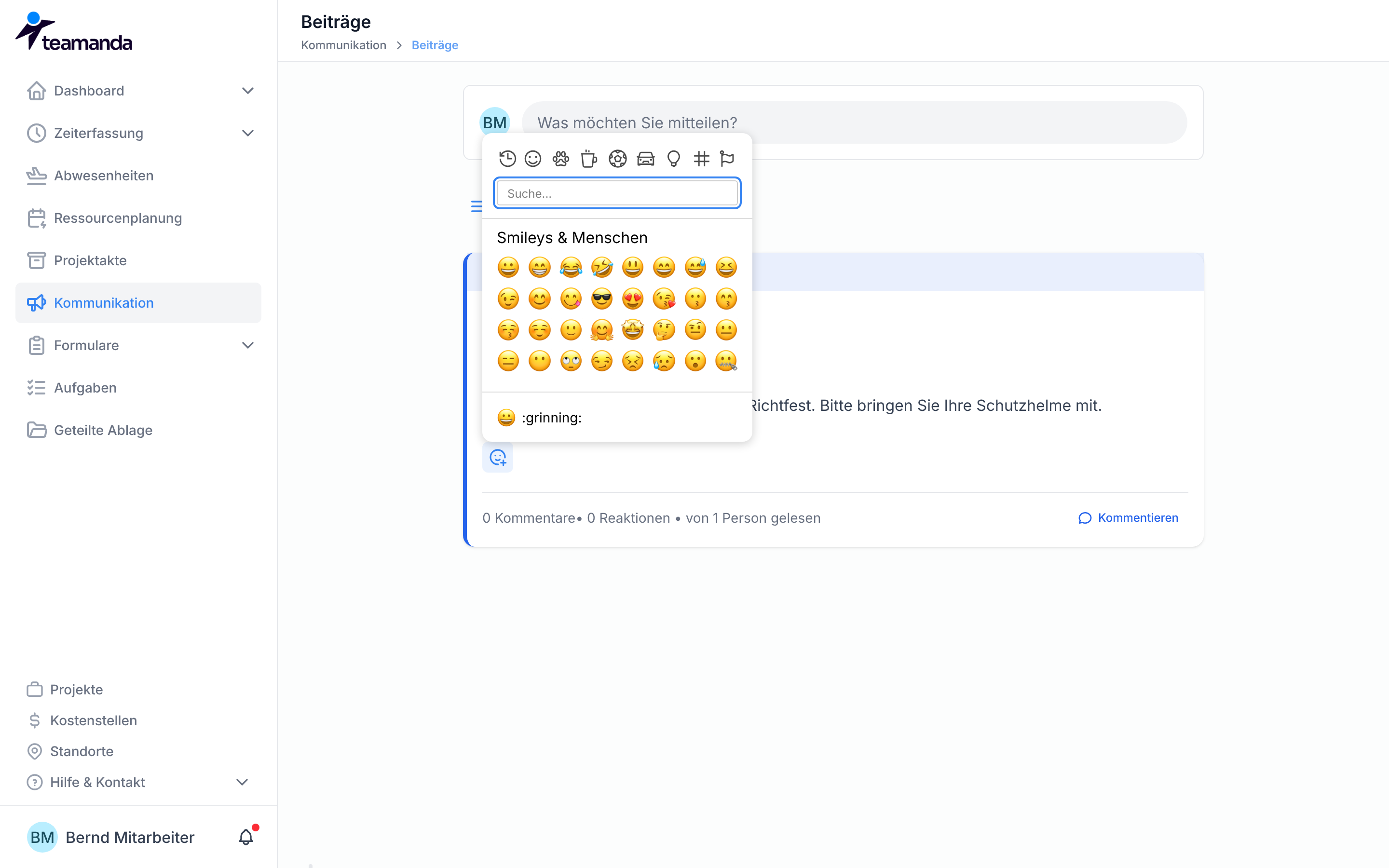Pick the hugging face emoji
The width and height of the screenshot is (1389, 868).
pos(601,329)
